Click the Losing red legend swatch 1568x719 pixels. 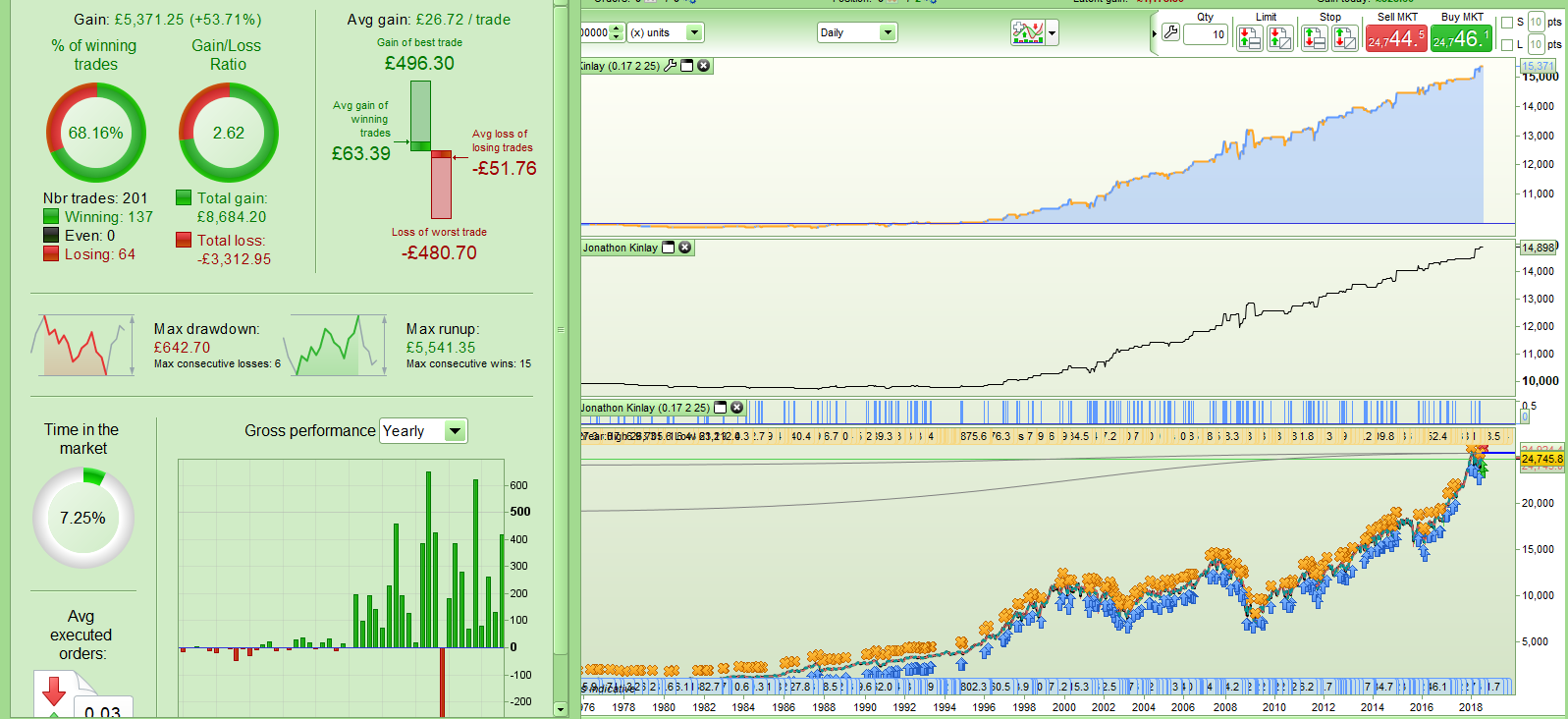pos(51,253)
